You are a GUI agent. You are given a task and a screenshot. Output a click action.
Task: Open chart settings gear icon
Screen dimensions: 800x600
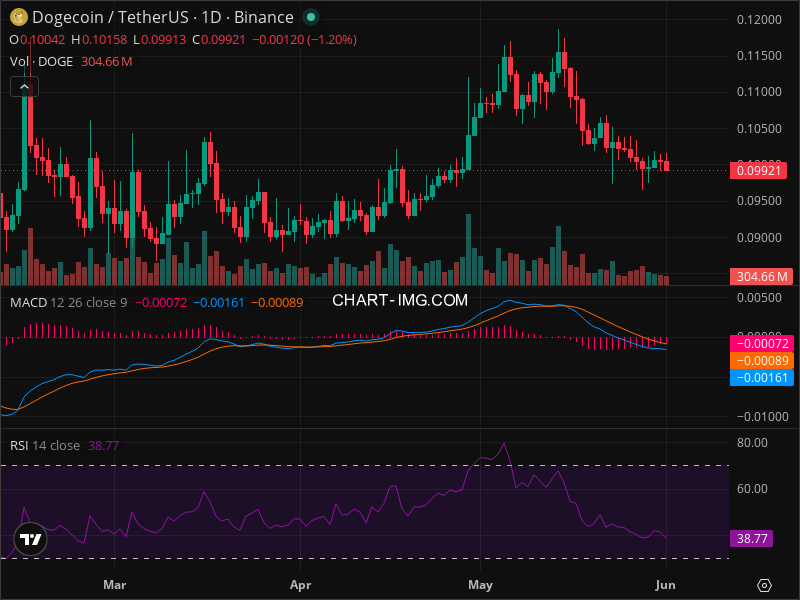764,585
